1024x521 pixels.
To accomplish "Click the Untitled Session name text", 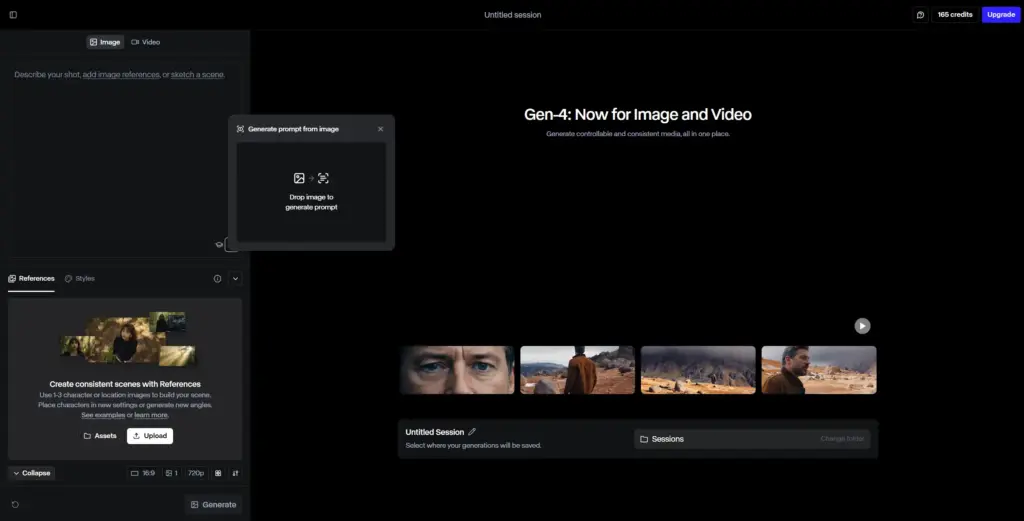I will point(434,432).
